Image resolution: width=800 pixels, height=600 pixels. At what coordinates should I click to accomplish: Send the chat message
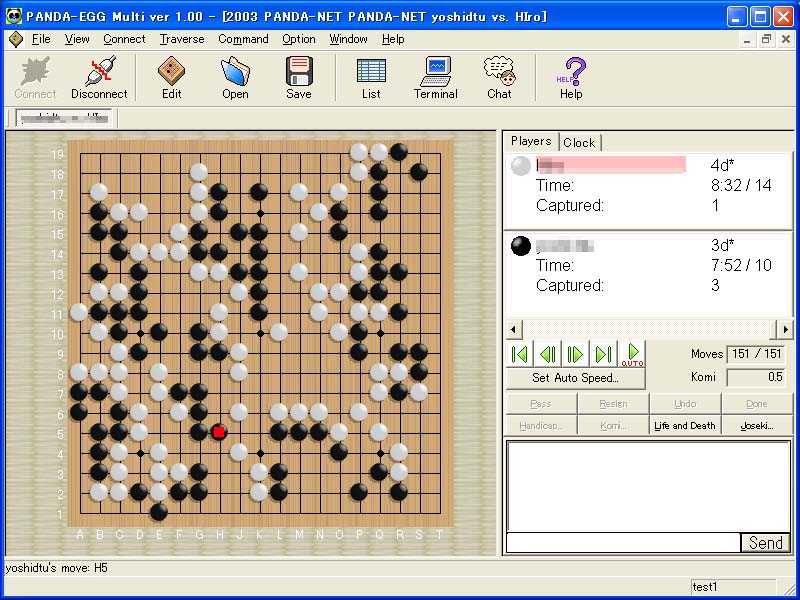[766, 543]
